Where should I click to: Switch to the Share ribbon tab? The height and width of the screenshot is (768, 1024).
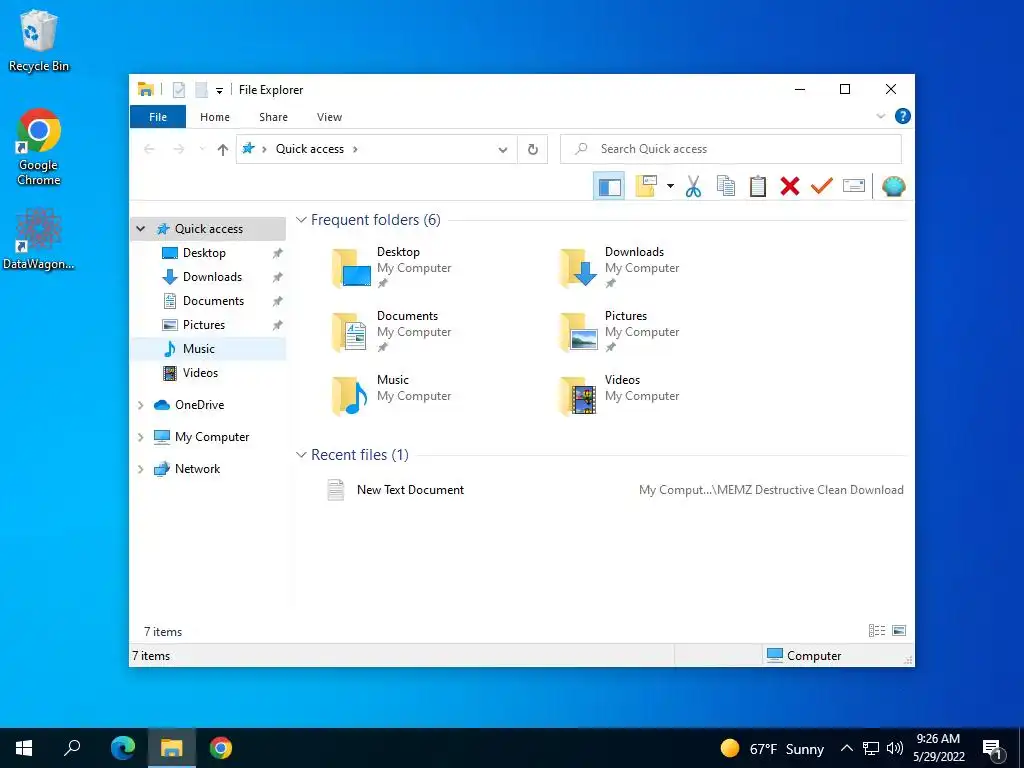pyautogui.click(x=273, y=117)
